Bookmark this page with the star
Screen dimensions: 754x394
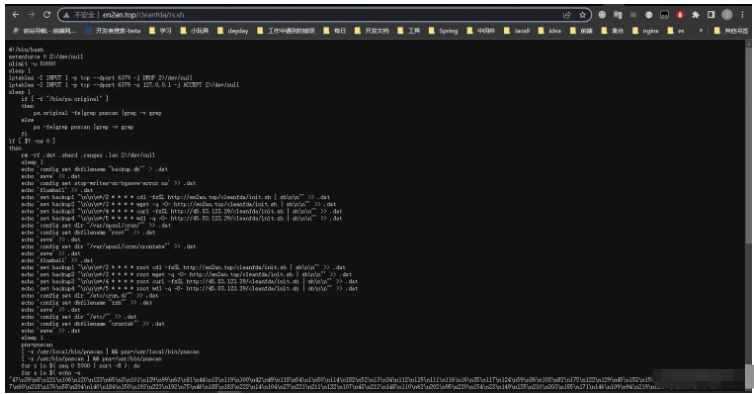tap(582, 15)
